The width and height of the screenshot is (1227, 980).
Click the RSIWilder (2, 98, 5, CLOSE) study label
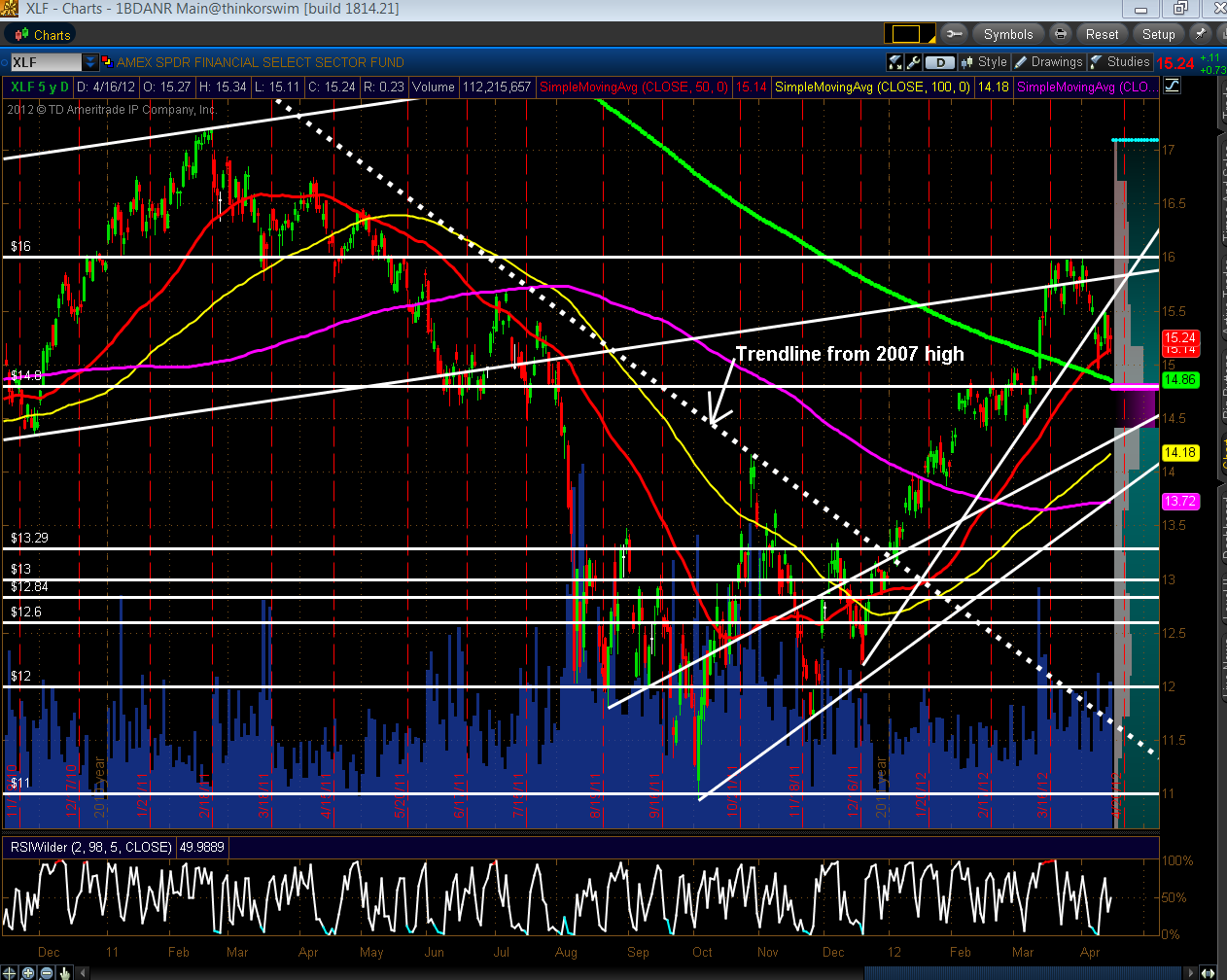[x=91, y=848]
